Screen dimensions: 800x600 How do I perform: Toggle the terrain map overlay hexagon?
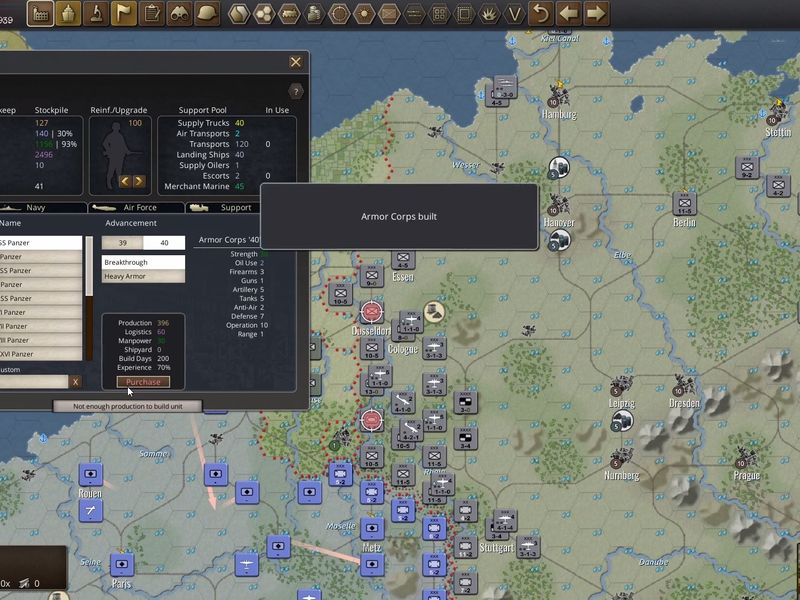coord(239,14)
